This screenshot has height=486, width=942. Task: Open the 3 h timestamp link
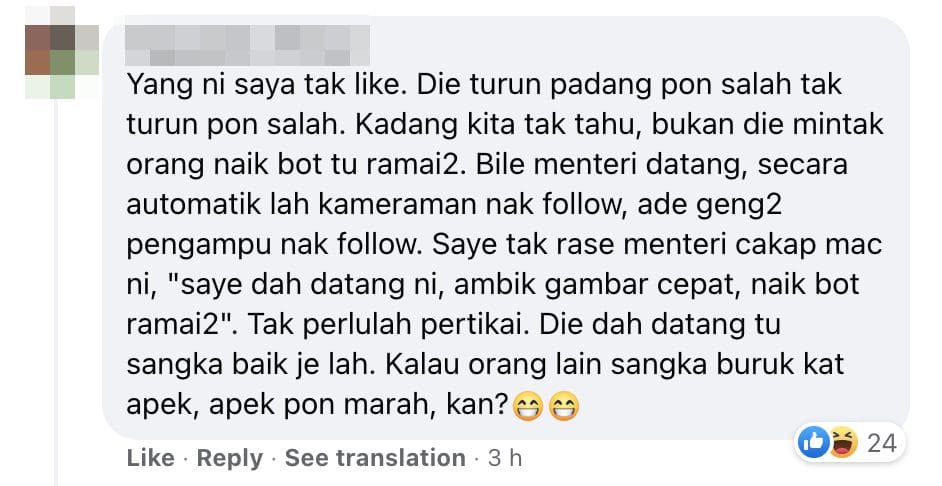pos(505,458)
